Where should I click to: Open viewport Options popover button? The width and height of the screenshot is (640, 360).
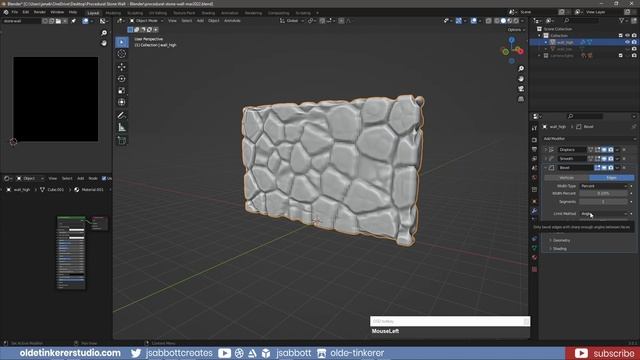point(516,30)
